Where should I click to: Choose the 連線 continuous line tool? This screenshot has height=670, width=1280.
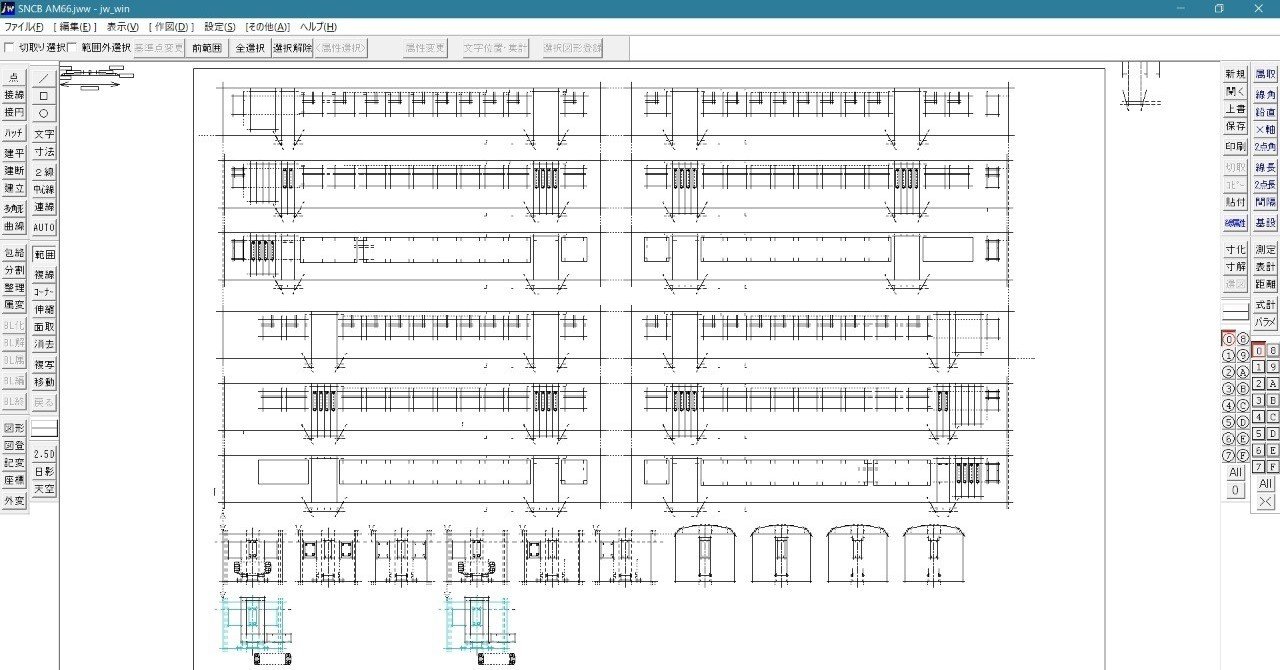pyautogui.click(x=44, y=208)
